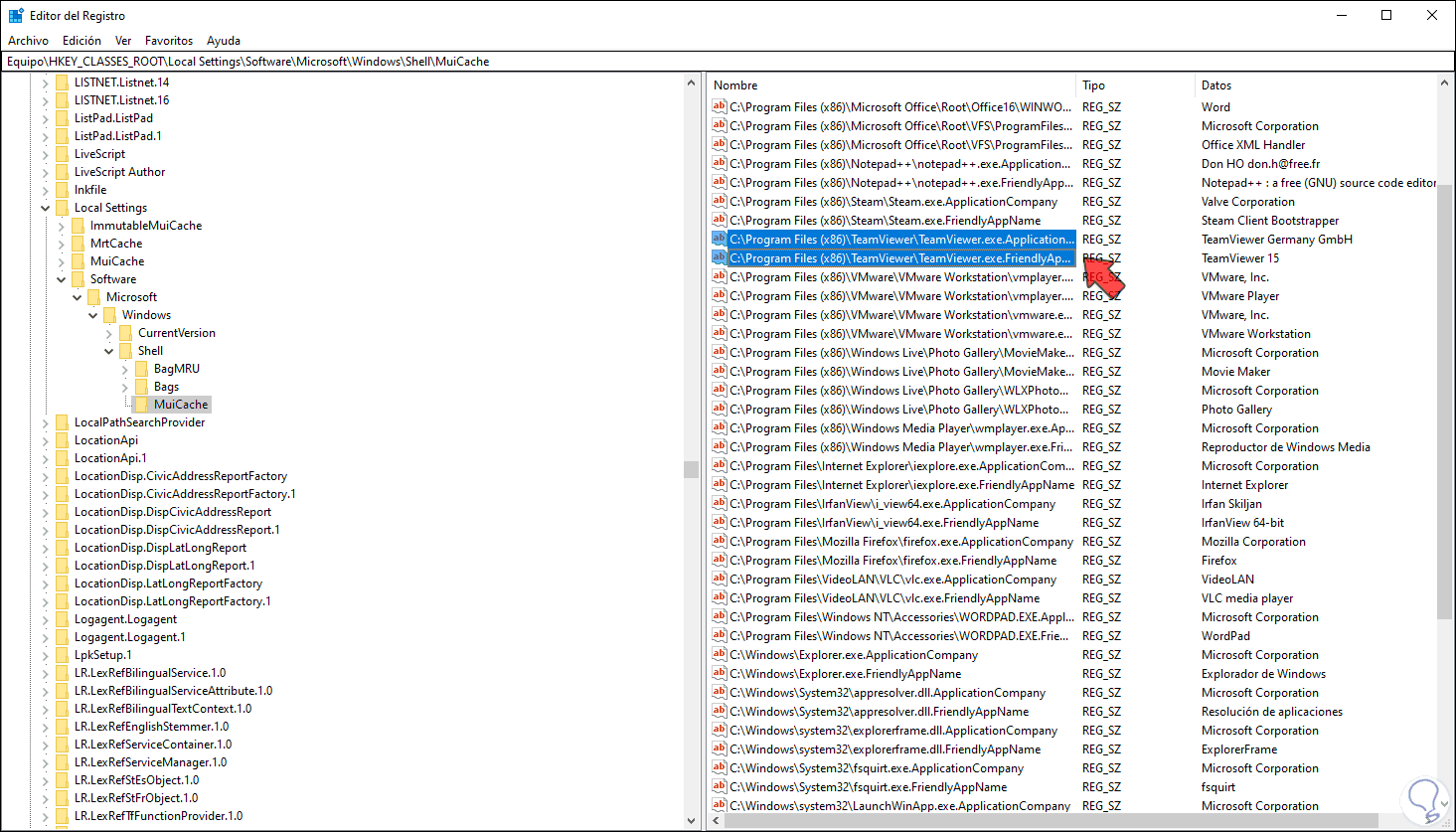This screenshot has width=1456, height=832.
Task: Select the ListPad.ListPad.1 key
Action: pos(117,136)
